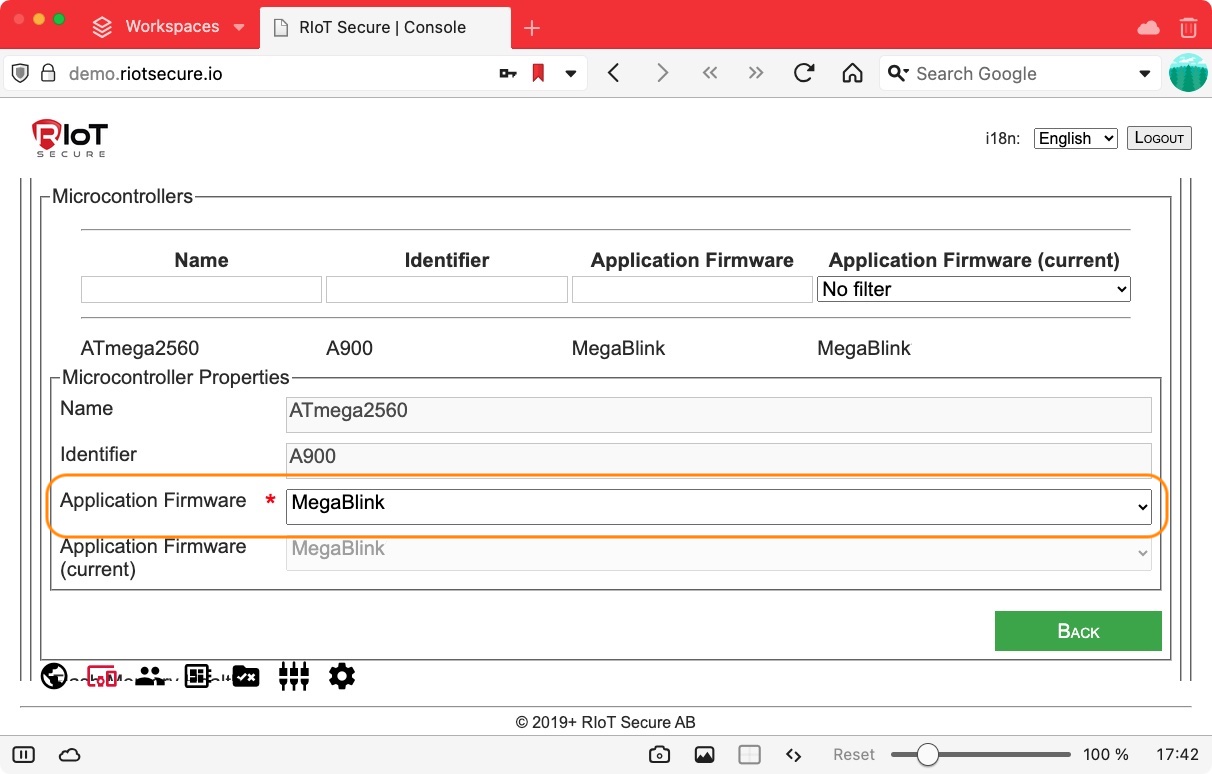Click the Logout button

pyautogui.click(x=1159, y=138)
